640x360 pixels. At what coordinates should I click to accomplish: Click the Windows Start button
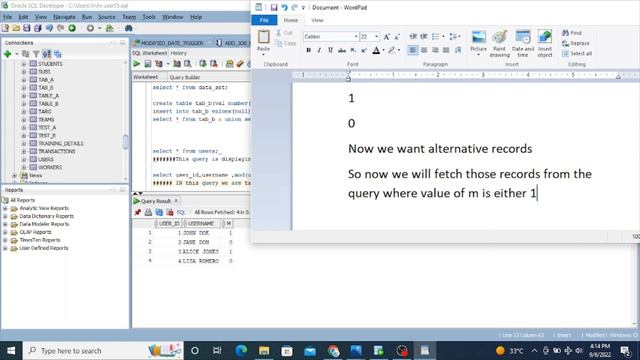11,351
